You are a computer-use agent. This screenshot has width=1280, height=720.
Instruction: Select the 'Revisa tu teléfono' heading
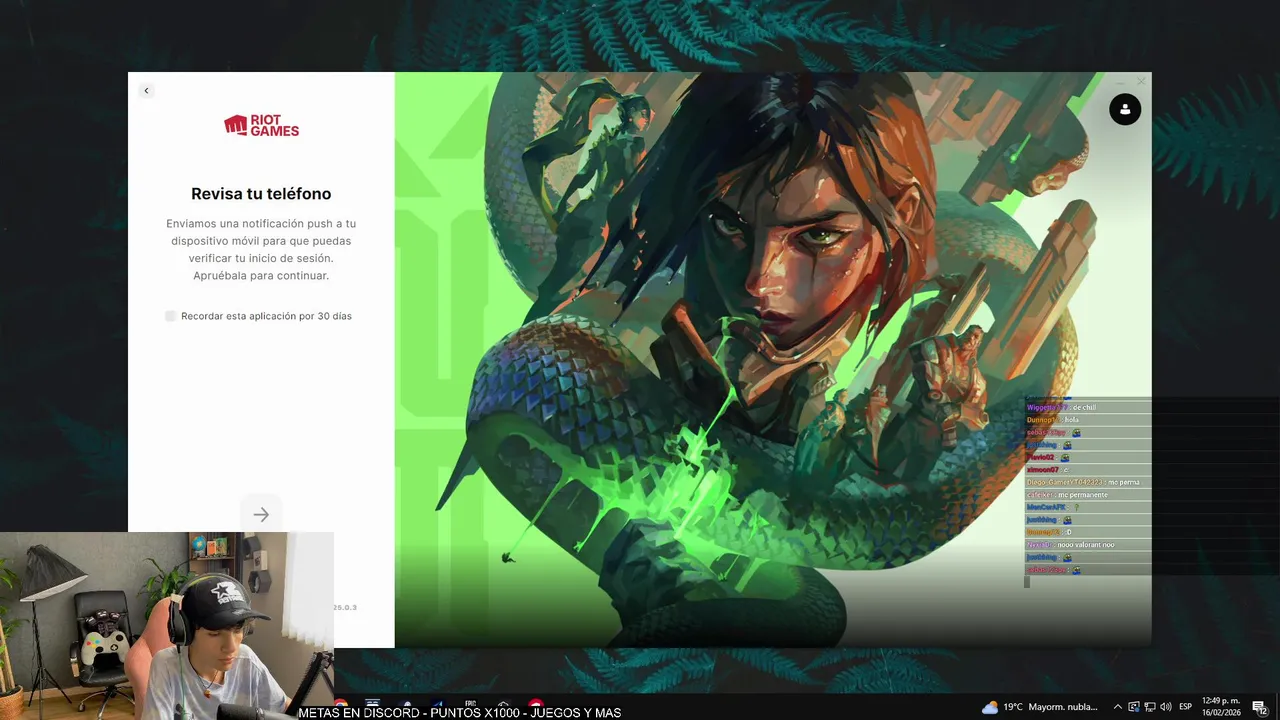pos(261,194)
